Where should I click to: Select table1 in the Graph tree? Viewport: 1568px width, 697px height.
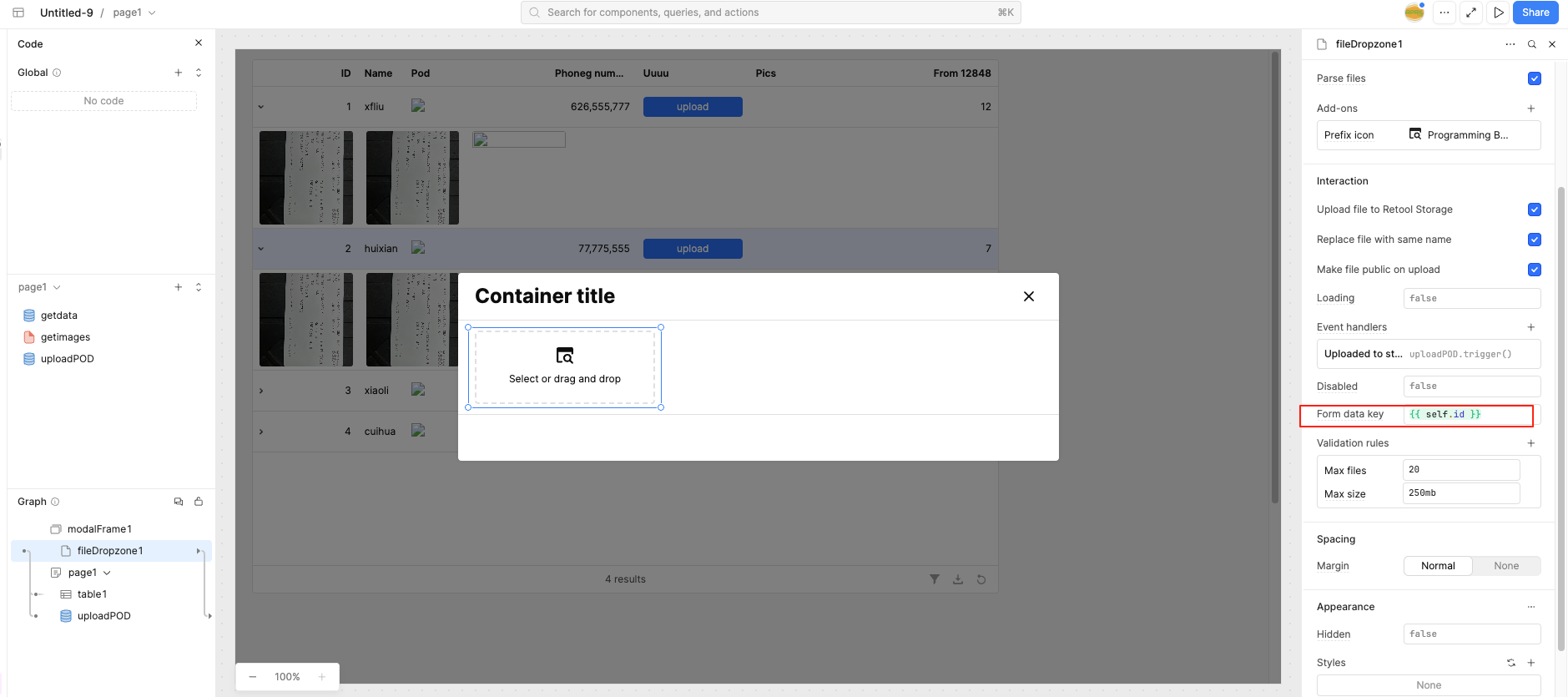(92, 594)
